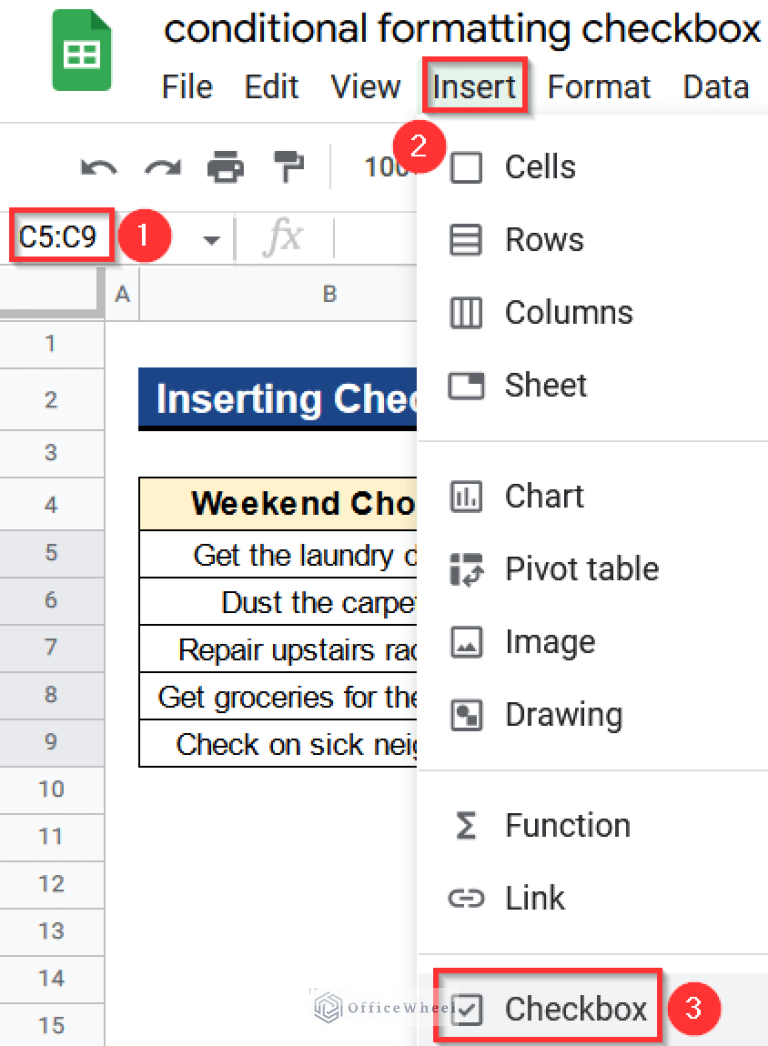Select the paint format roller icon
Image resolution: width=768 pixels, height=1046 pixels.
[287, 167]
